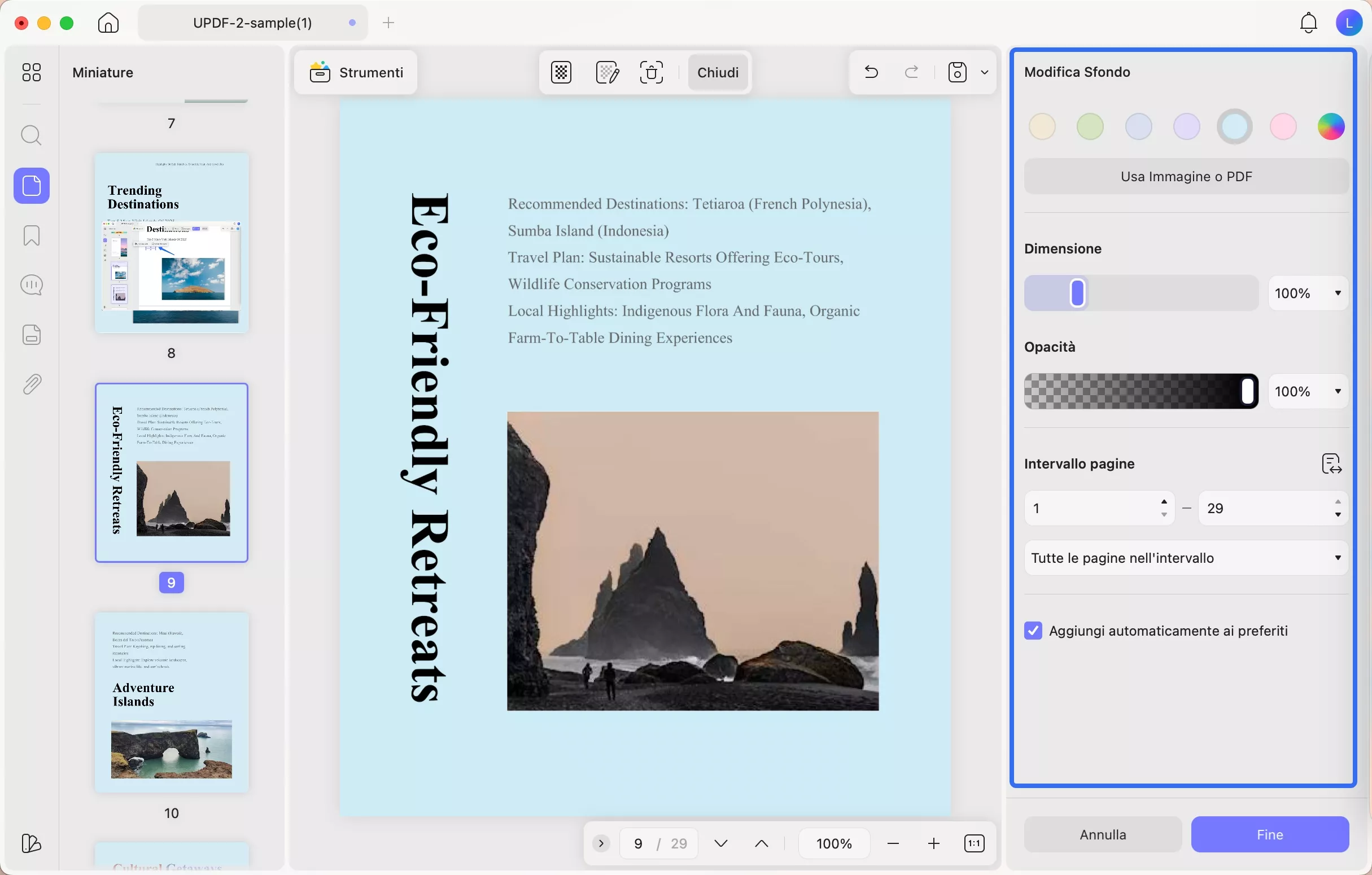Select the delete background tool

pos(652,72)
